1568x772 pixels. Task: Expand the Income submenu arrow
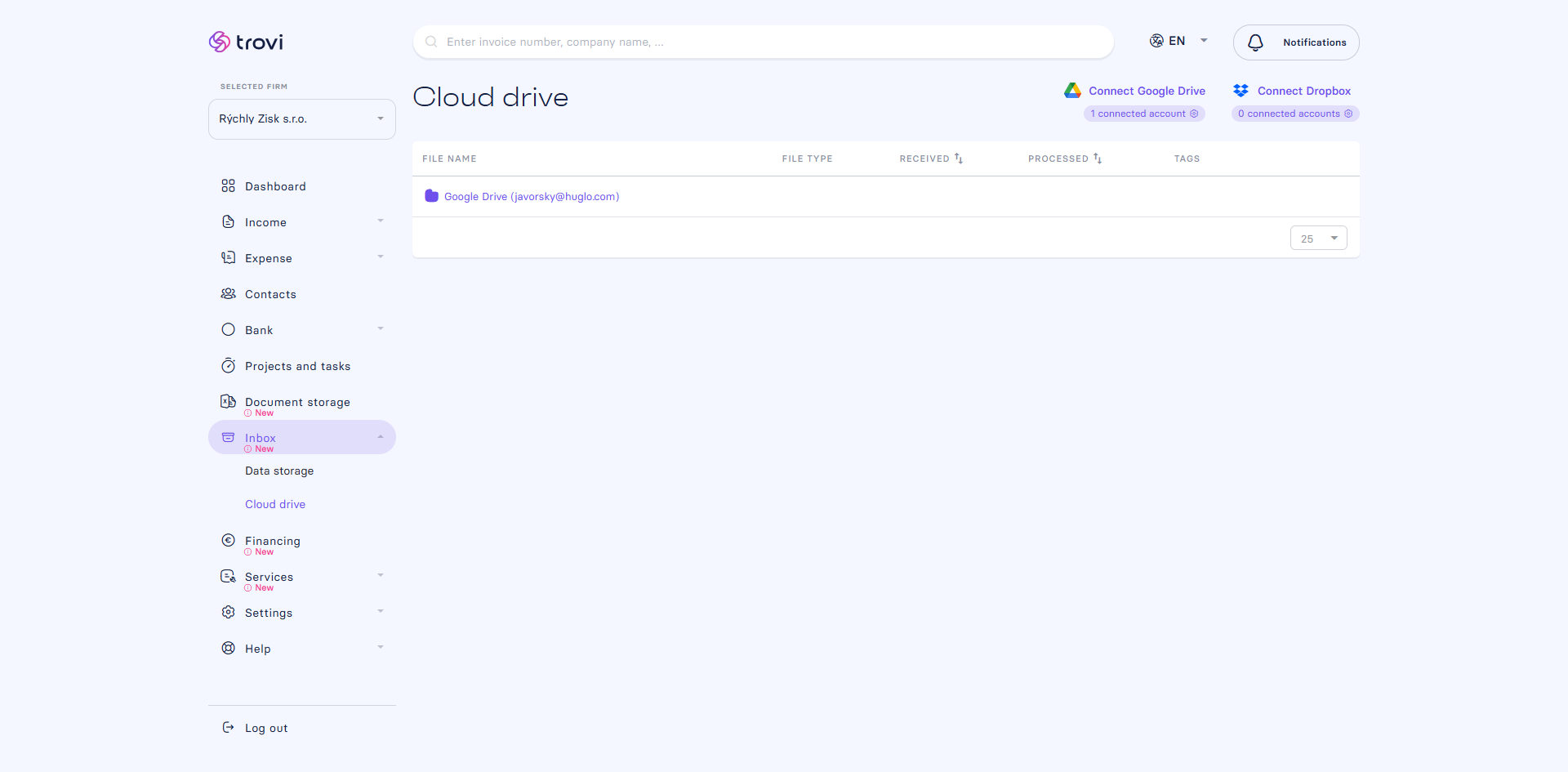(381, 221)
